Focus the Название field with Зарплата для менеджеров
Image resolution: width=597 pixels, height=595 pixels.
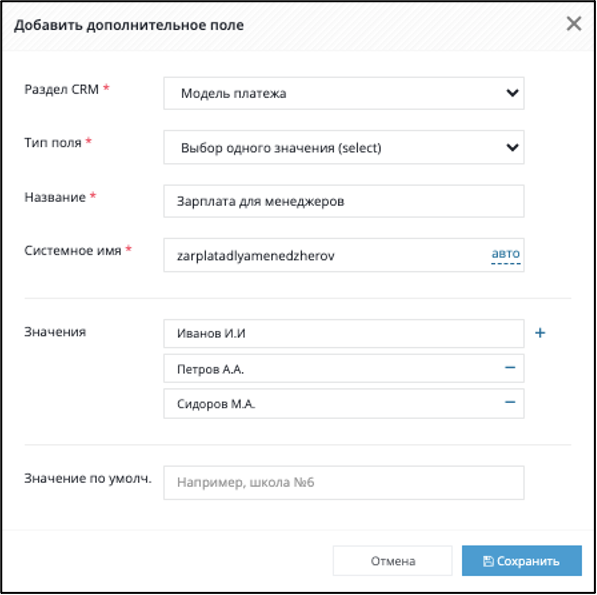344,201
